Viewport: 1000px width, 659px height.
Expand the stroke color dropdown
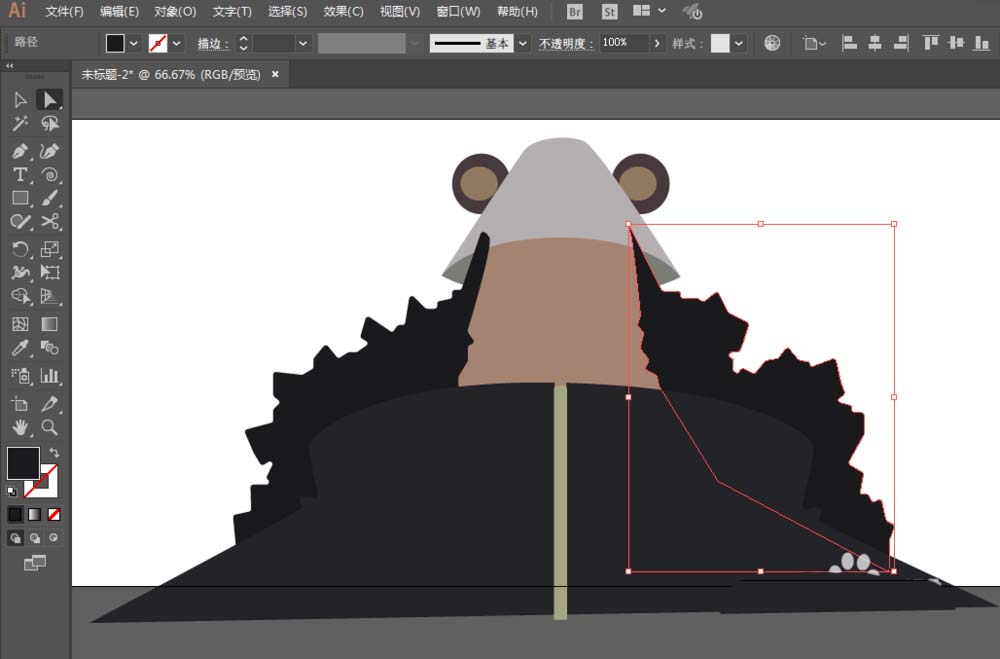tap(177, 43)
